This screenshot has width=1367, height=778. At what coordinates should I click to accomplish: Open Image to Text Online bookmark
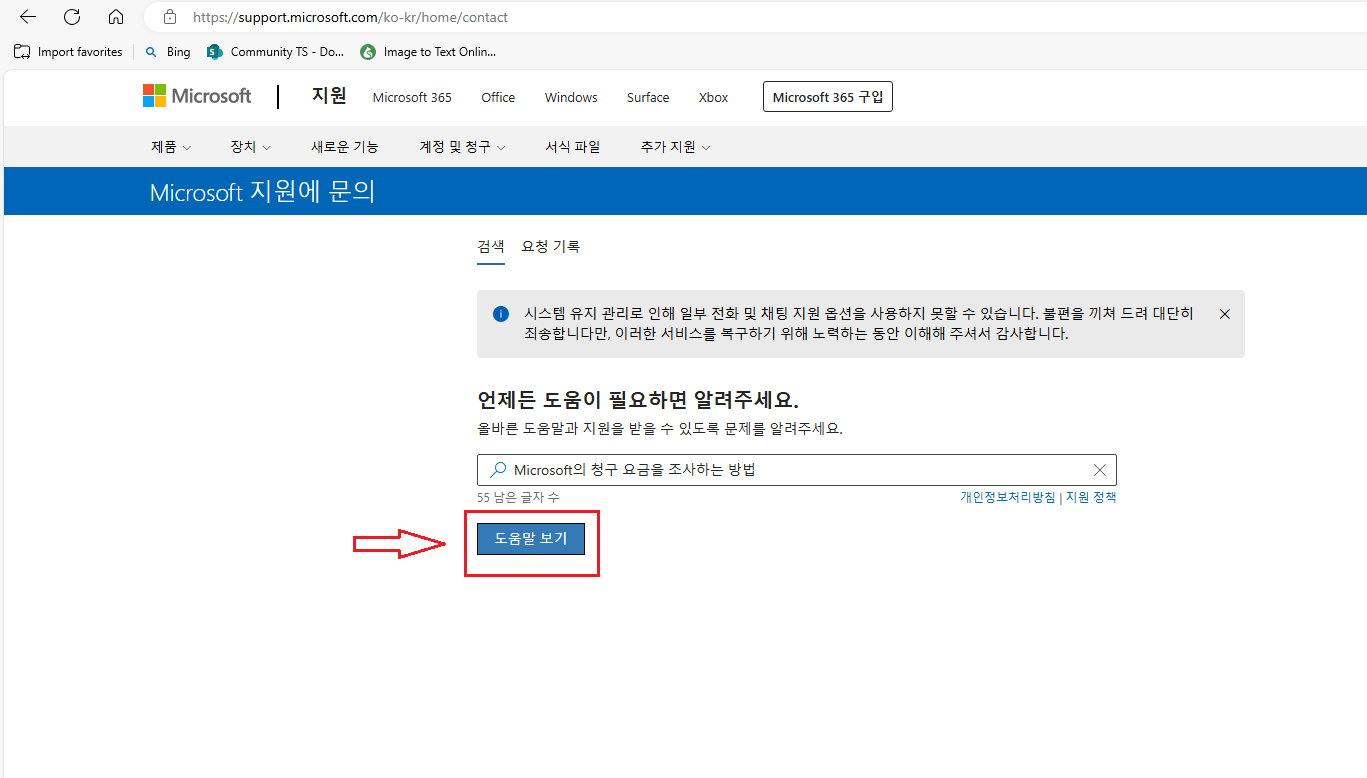click(428, 52)
